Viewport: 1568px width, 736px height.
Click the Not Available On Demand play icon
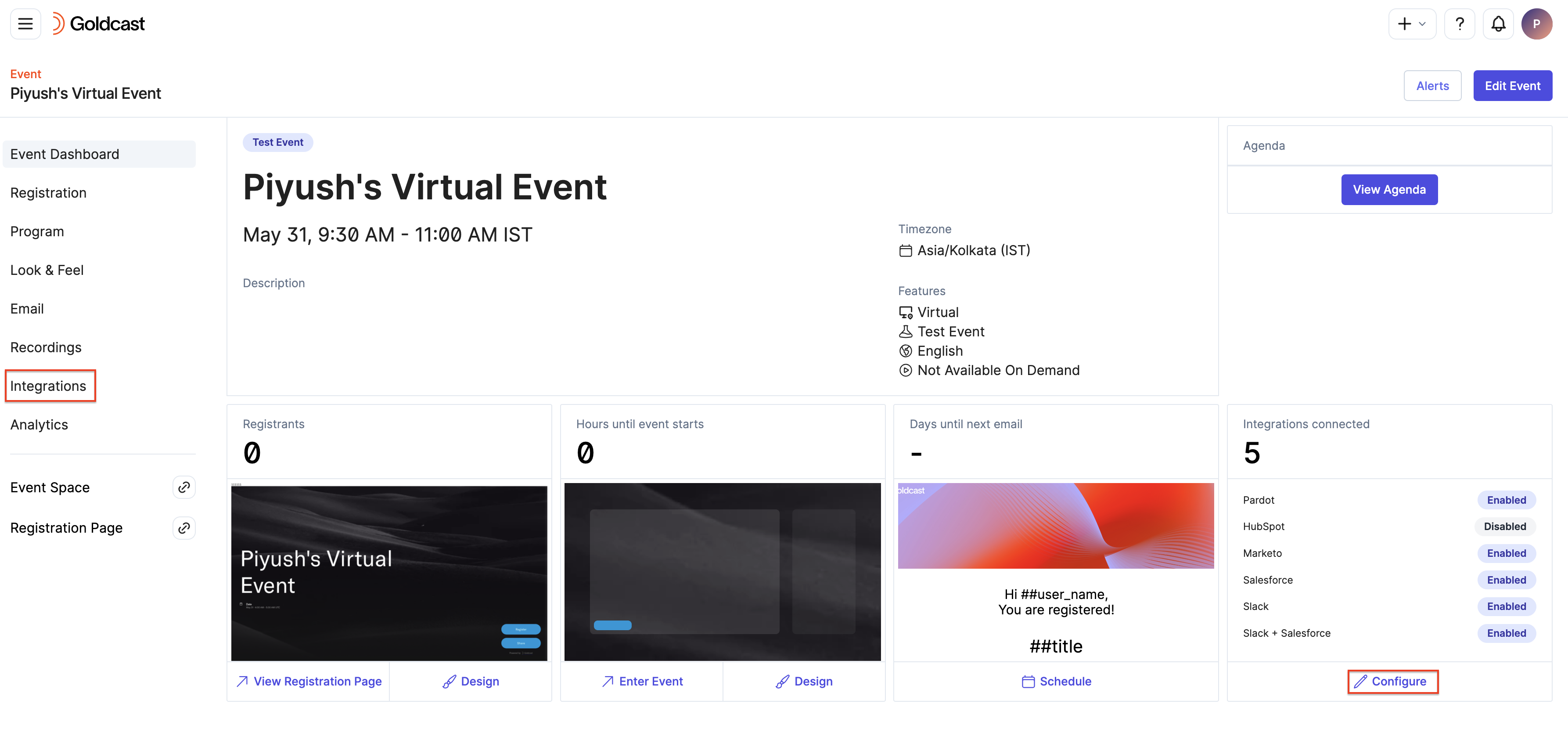pos(905,371)
